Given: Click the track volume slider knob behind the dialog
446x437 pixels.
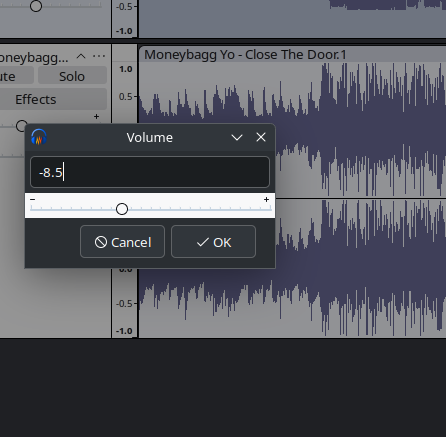Looking at the screenshot, I should [21, 126].
